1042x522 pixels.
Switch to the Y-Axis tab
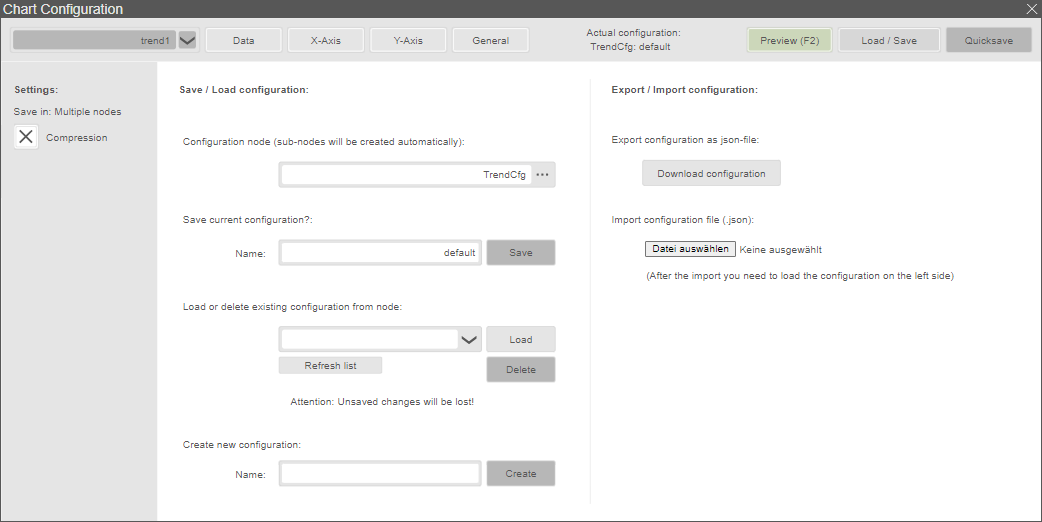[408, 41]
